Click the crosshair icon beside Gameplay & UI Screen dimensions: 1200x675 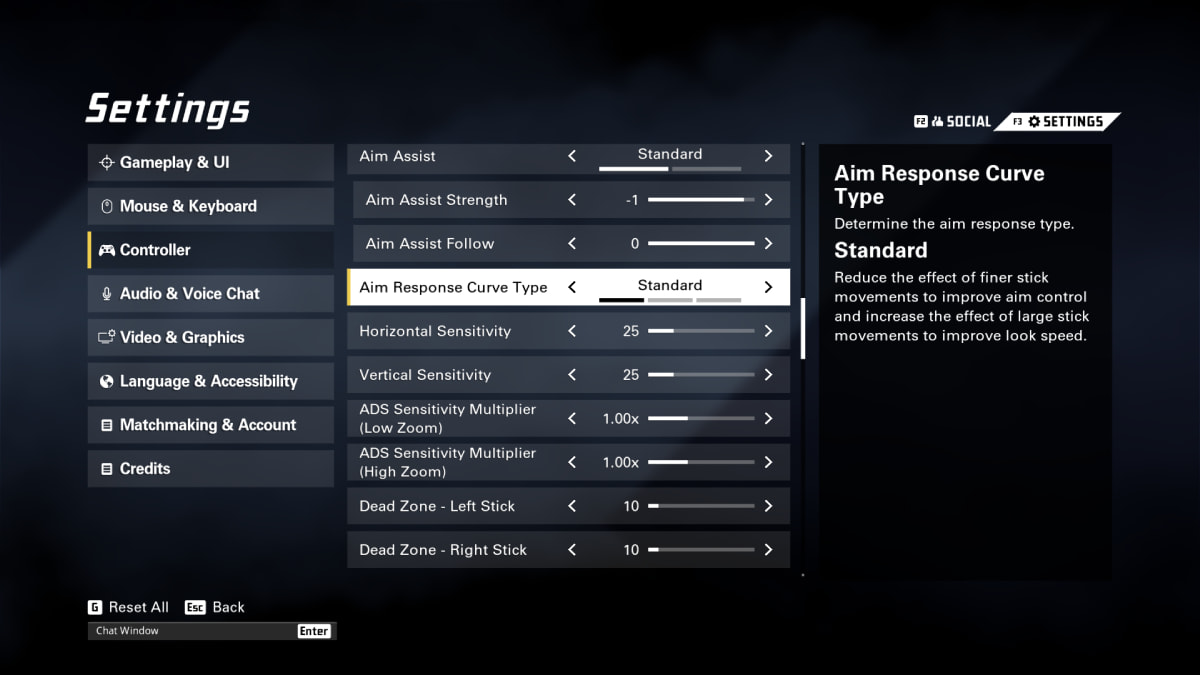tap(106, 163)
